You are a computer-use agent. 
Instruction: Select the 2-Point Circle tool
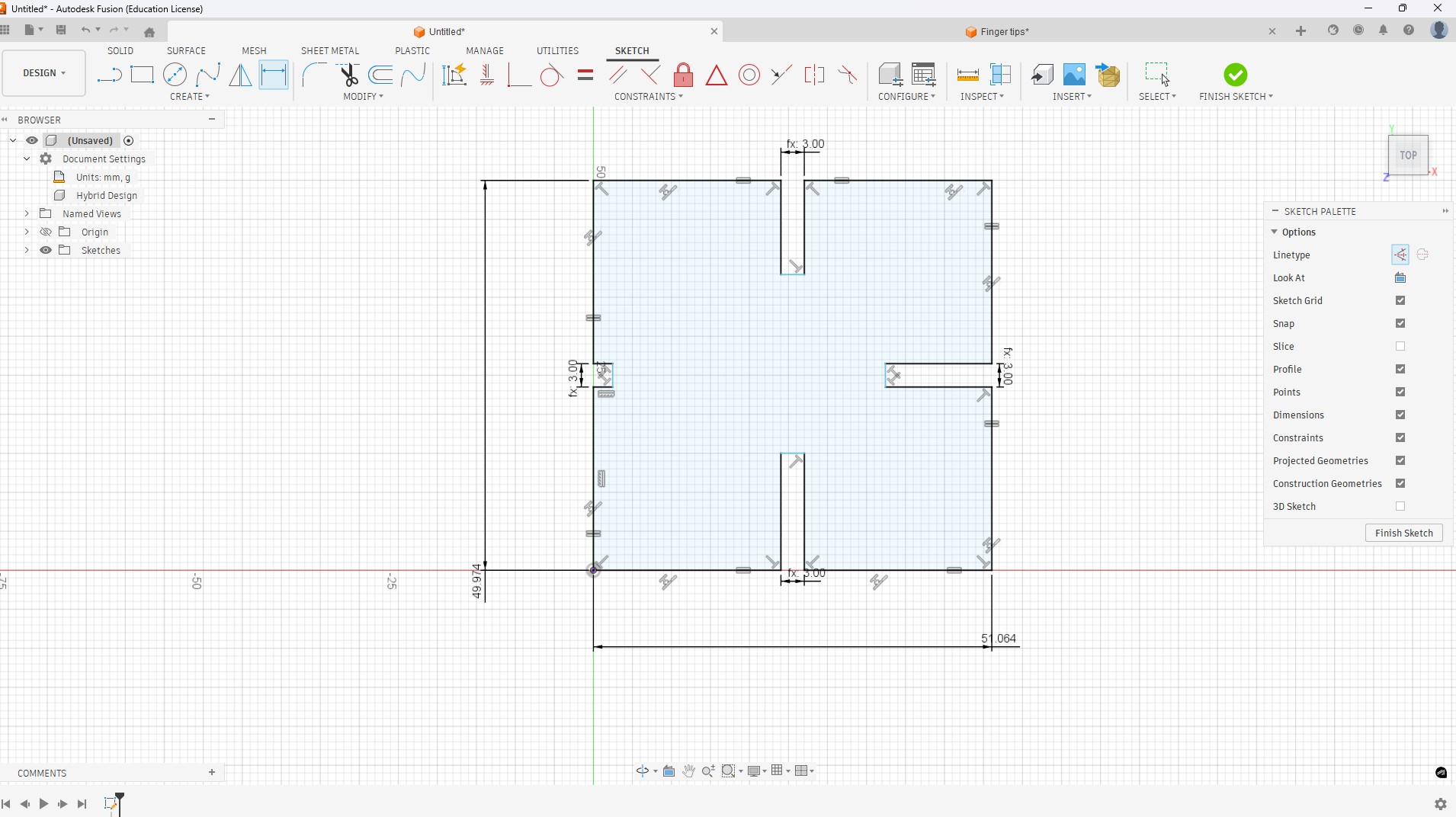tap(175, 75)
